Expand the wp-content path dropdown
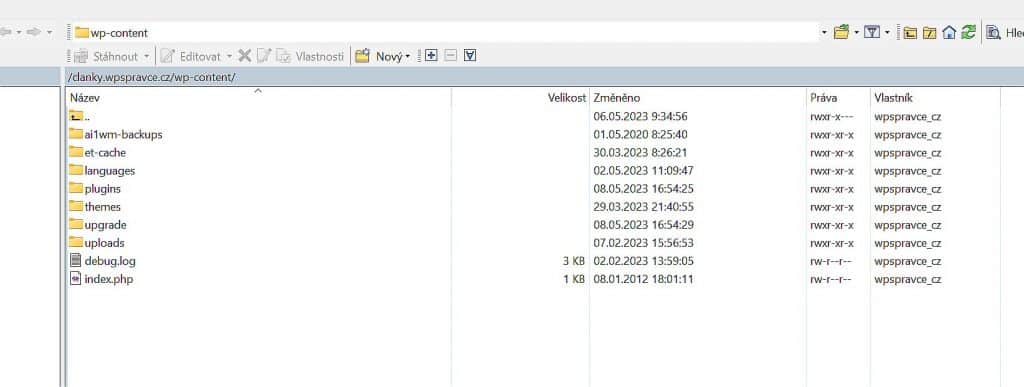Image resolution: width=1024 pixels, height=387 pixels. tap(824, 33)
